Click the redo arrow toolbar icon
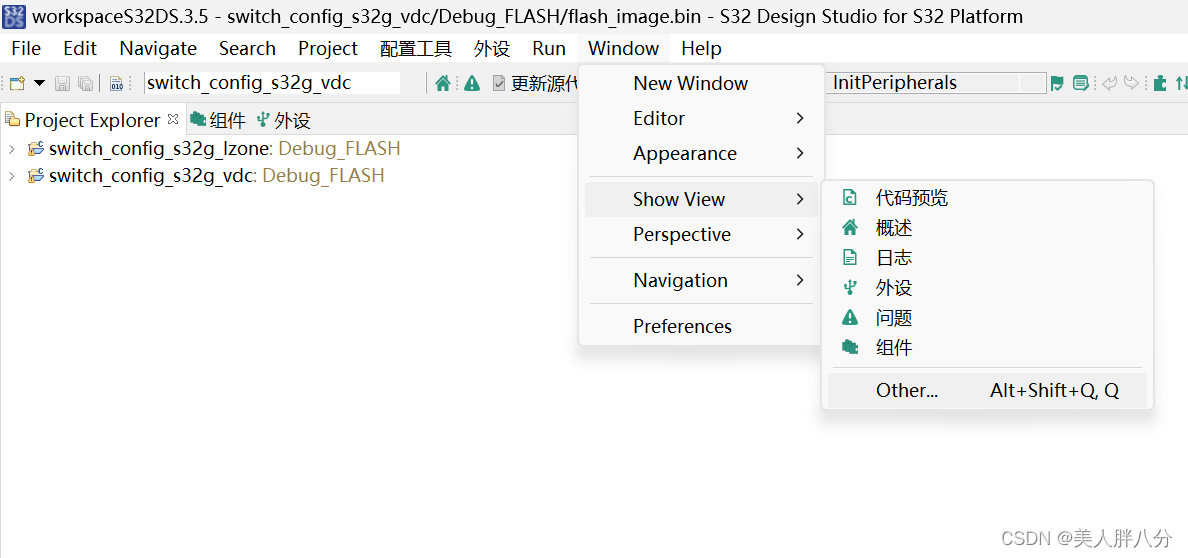Image resolution: width=1188 pixels, height=558 pixels. [1131, 83]
